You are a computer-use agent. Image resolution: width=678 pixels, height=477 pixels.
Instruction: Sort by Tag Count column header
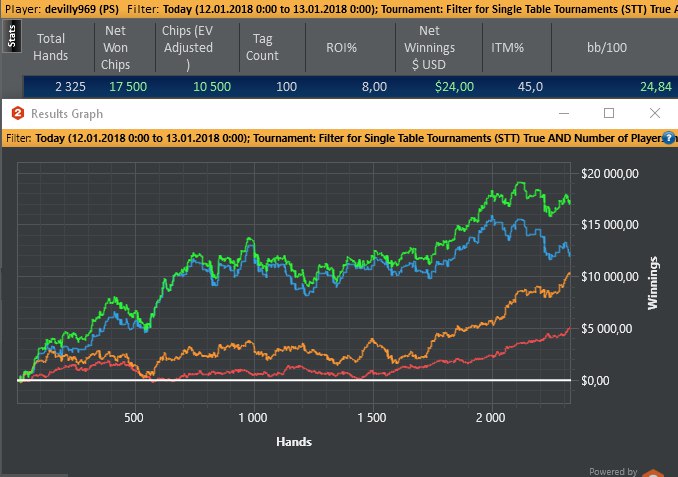pos(262,47)
